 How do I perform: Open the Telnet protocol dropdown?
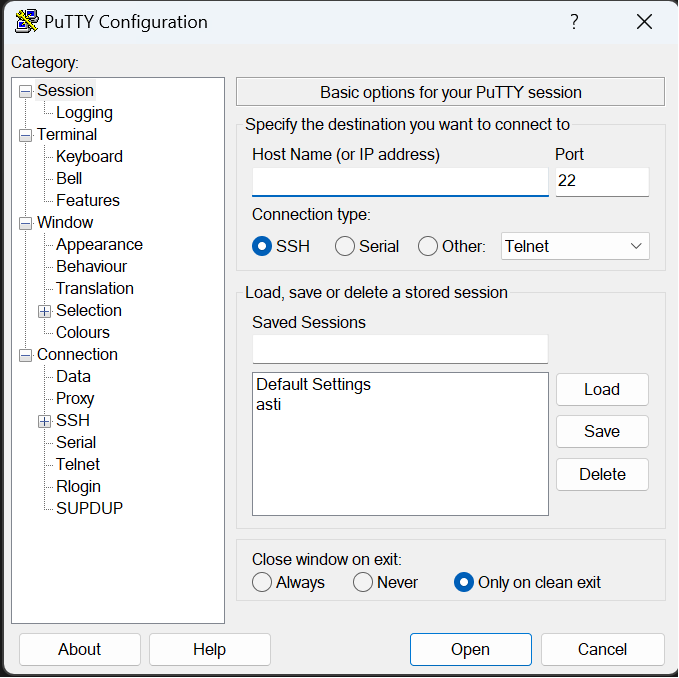click(x=574, y=246)
